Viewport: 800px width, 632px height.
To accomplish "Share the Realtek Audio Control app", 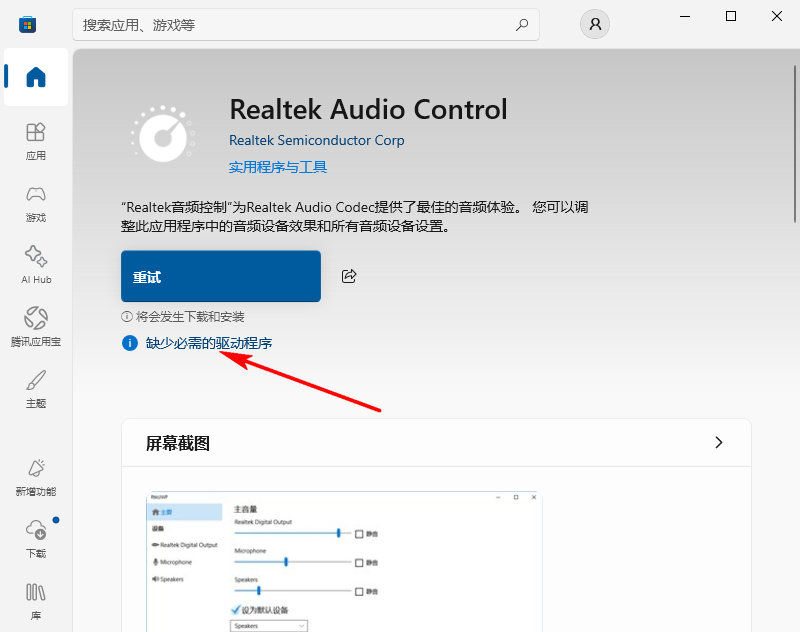I will [x=348, y=276].
